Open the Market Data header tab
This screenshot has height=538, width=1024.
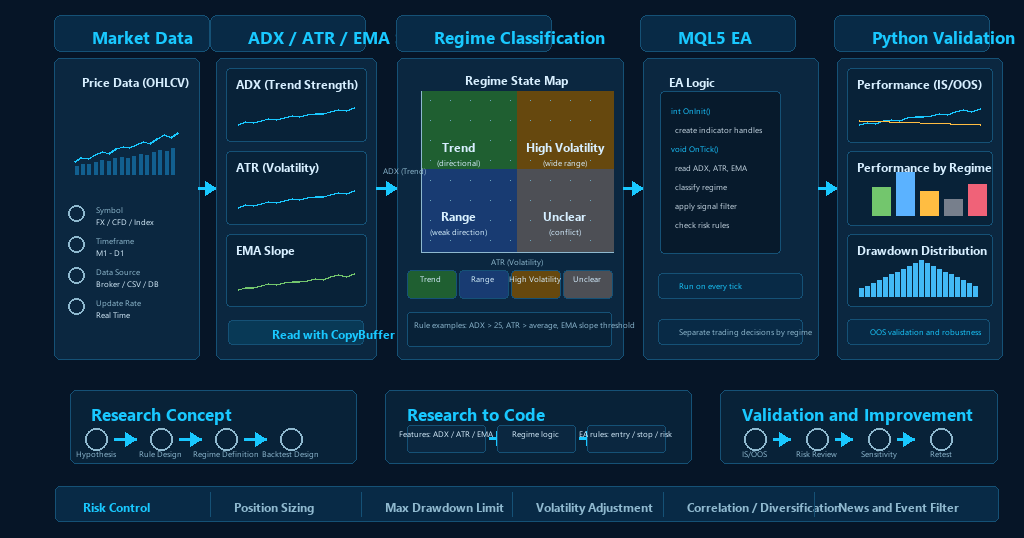132,34
